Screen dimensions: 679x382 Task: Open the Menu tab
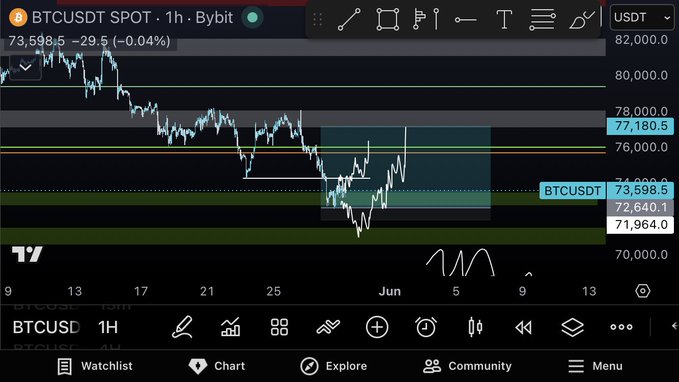coord(595,366)
